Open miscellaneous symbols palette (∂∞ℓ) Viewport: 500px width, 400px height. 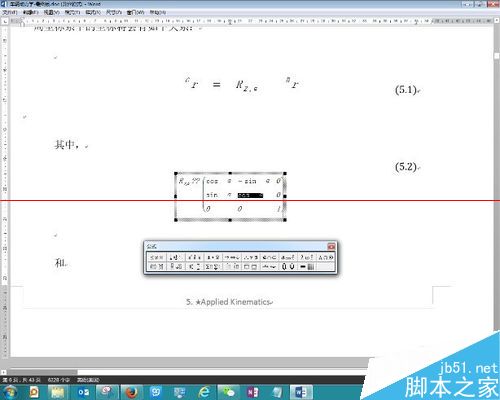(289, 257)
